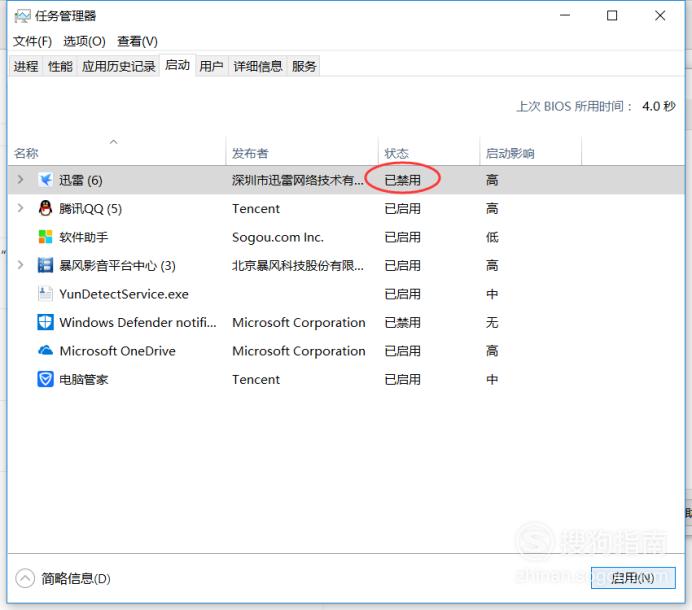The image size is (692, 610).
Task: Click the YunDetectService.exe file icon
Action: (x=45, y=294)
